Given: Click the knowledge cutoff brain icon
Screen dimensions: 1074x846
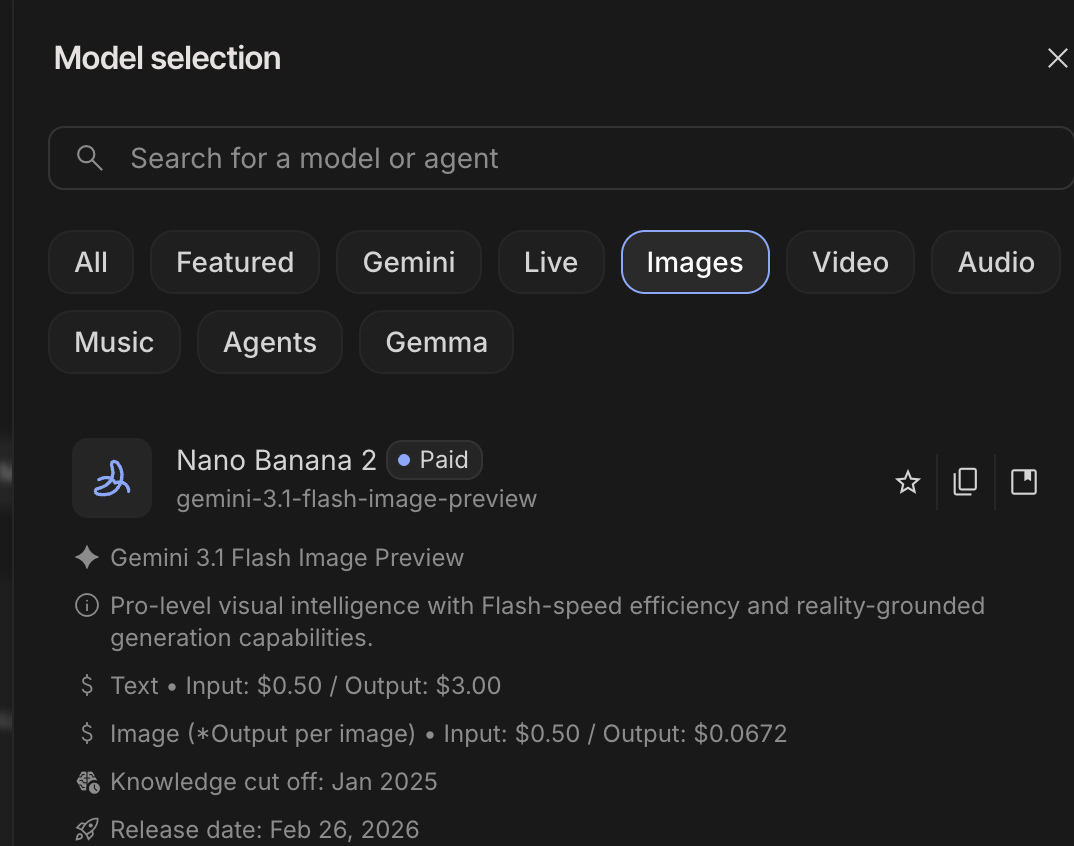Looking at the screenshot, I should pyautogui.click(x=88, y=782).
